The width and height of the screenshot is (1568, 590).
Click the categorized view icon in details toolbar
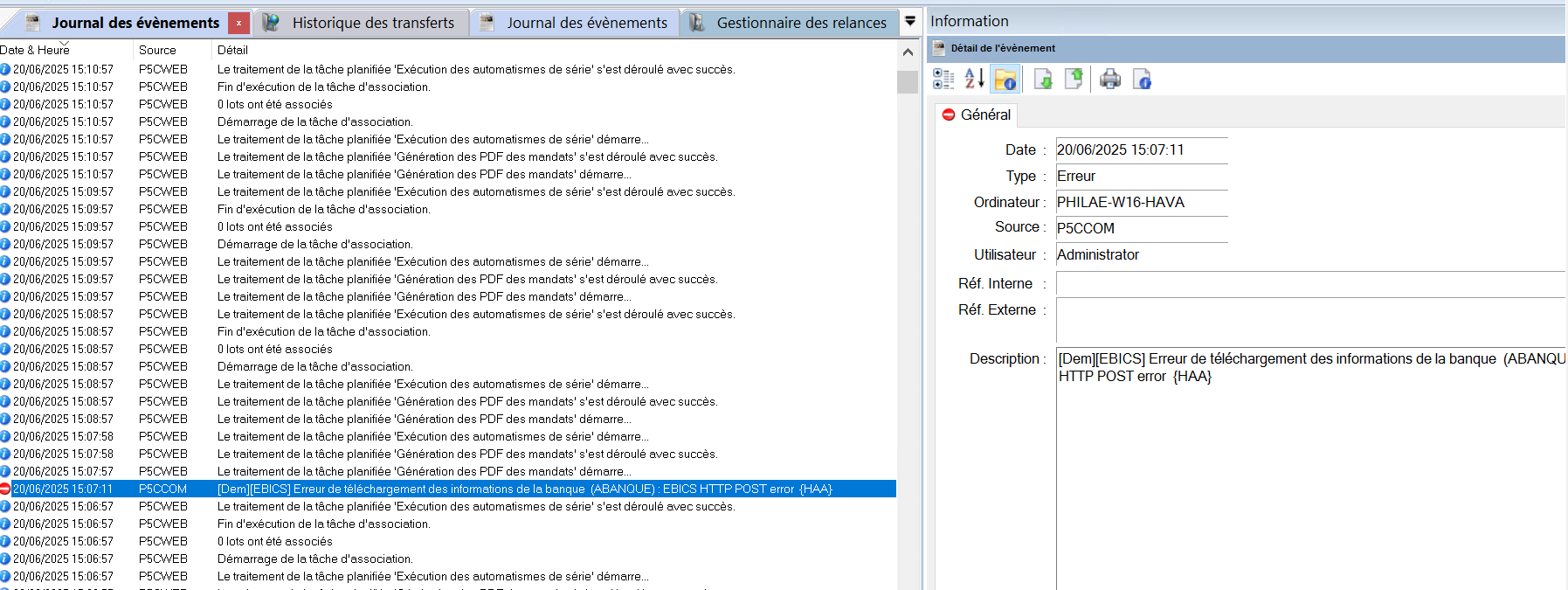(x=943, y=80)
